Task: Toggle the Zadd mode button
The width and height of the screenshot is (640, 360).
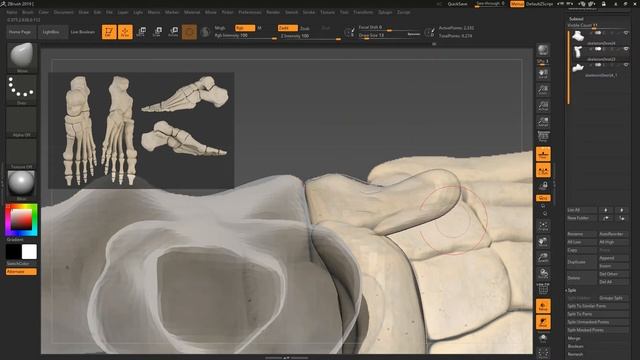Action: (288, 28)
